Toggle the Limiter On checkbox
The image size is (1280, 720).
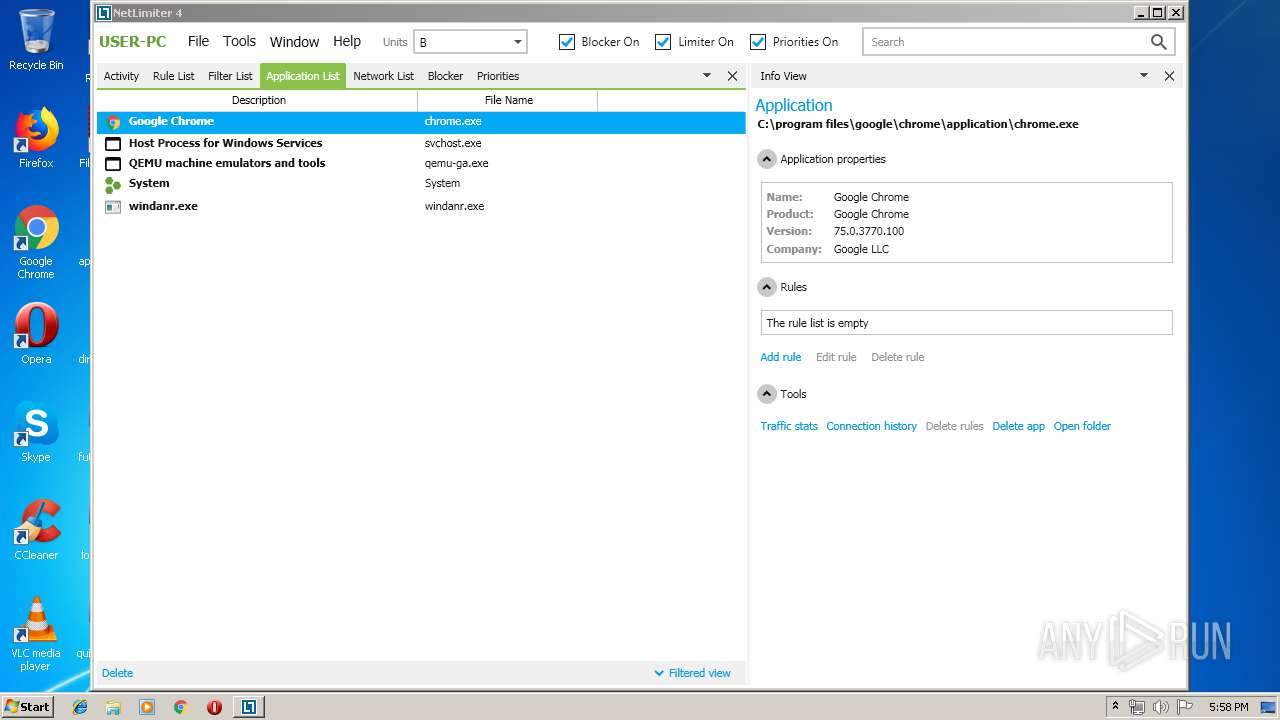(x=663, y=42)
